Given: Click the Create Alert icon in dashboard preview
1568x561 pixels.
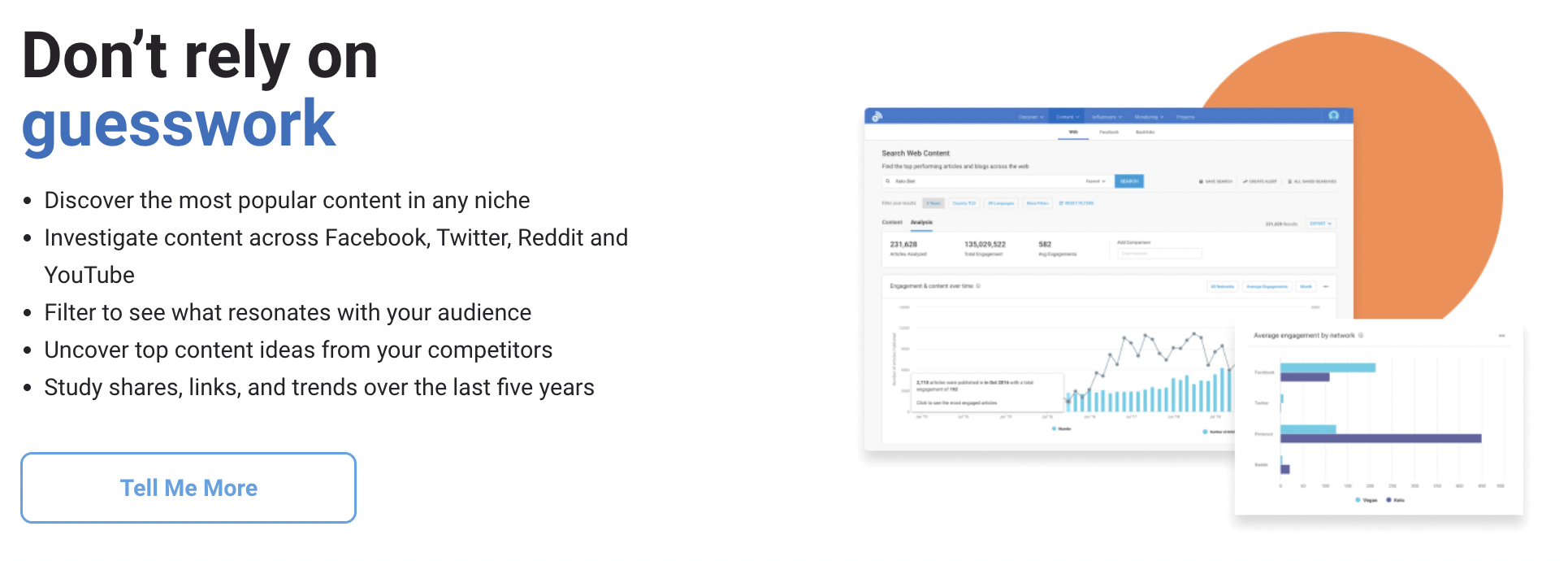Looking at the screenshot, I should tap(1245, 181).
